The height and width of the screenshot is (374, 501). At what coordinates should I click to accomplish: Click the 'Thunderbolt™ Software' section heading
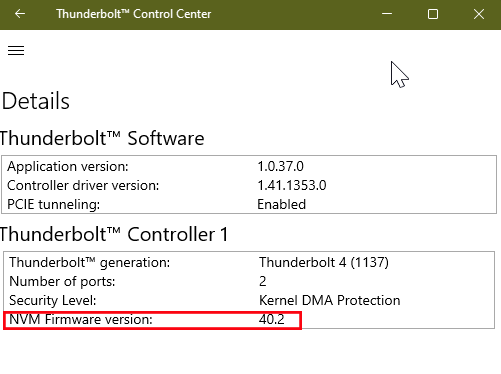[x=102, y=138]
